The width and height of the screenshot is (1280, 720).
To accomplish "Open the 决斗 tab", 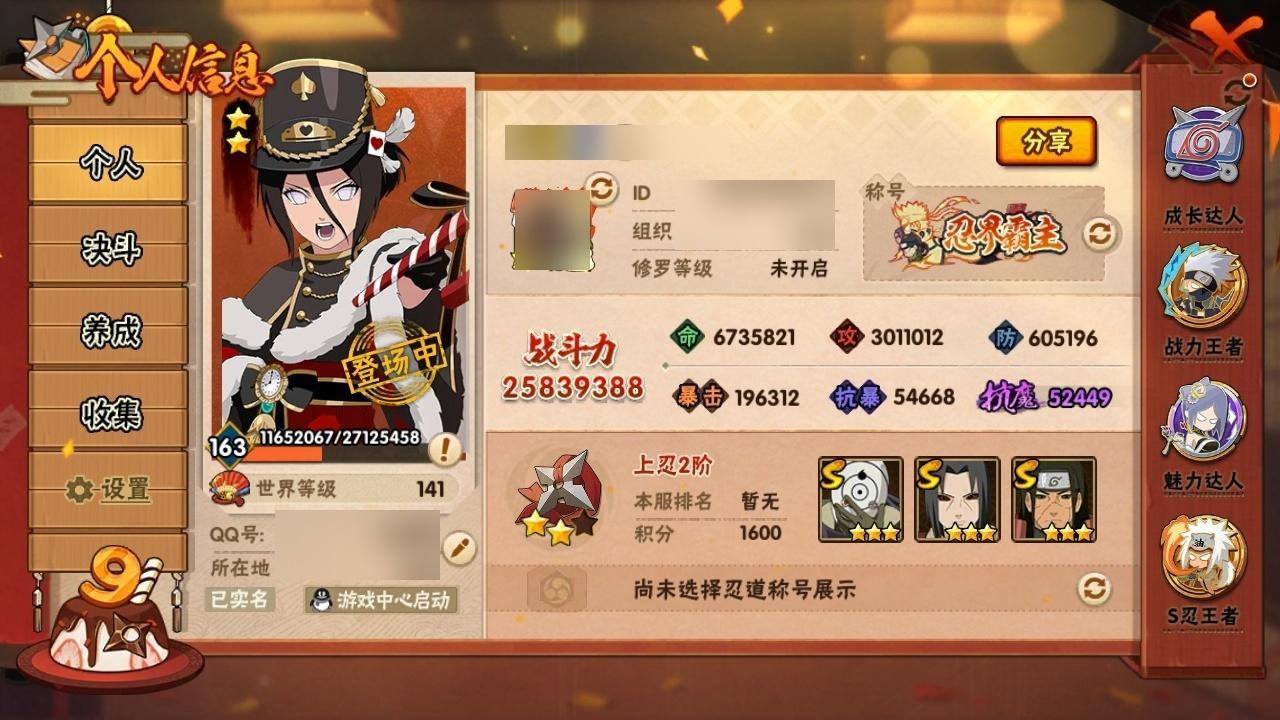I will click(x=109, y=246).
